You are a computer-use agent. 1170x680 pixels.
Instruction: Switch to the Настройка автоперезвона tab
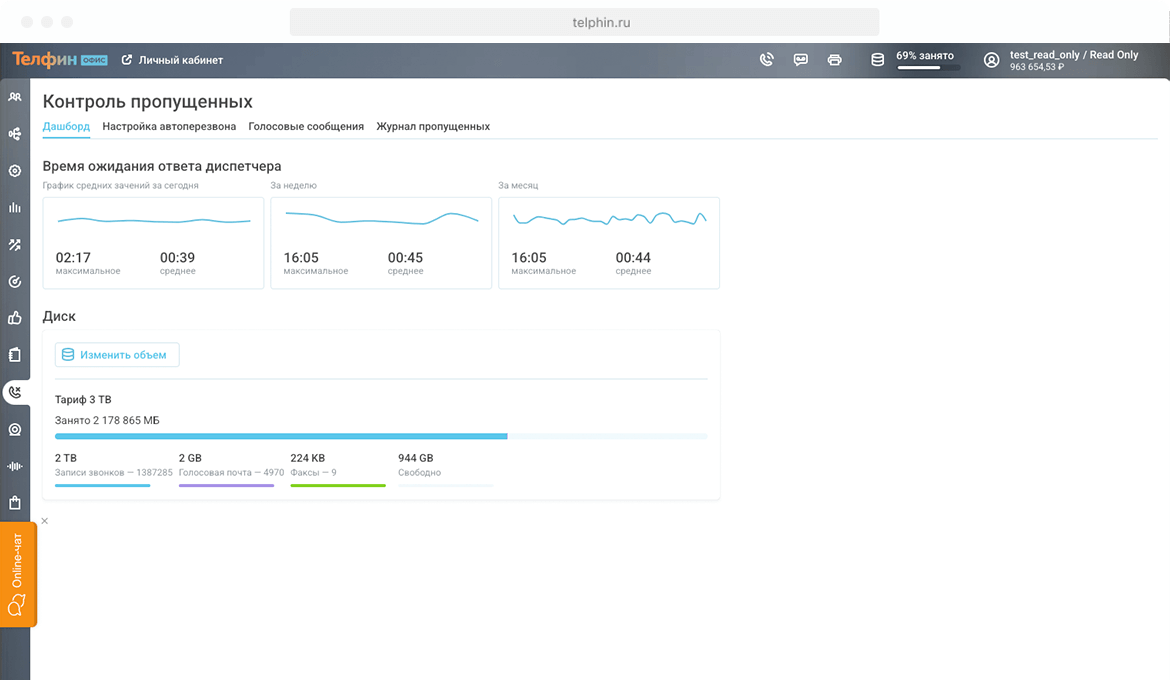[x=169, y=127]
